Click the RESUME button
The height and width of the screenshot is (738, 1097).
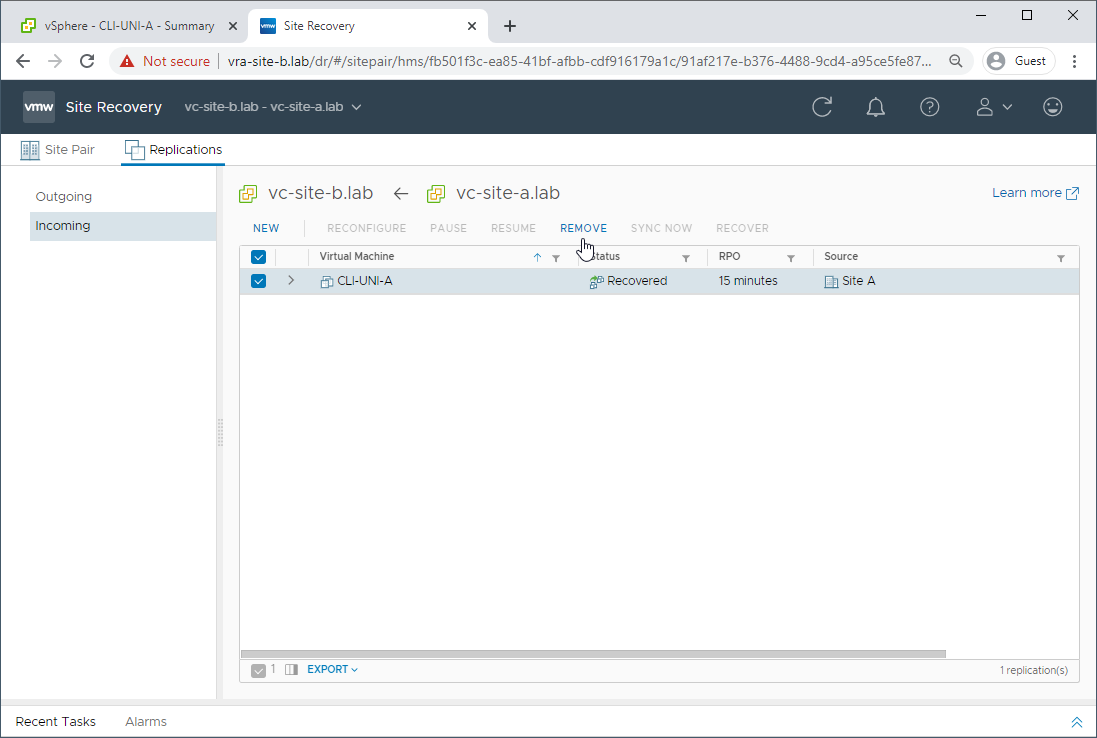[x=514, y=228]
